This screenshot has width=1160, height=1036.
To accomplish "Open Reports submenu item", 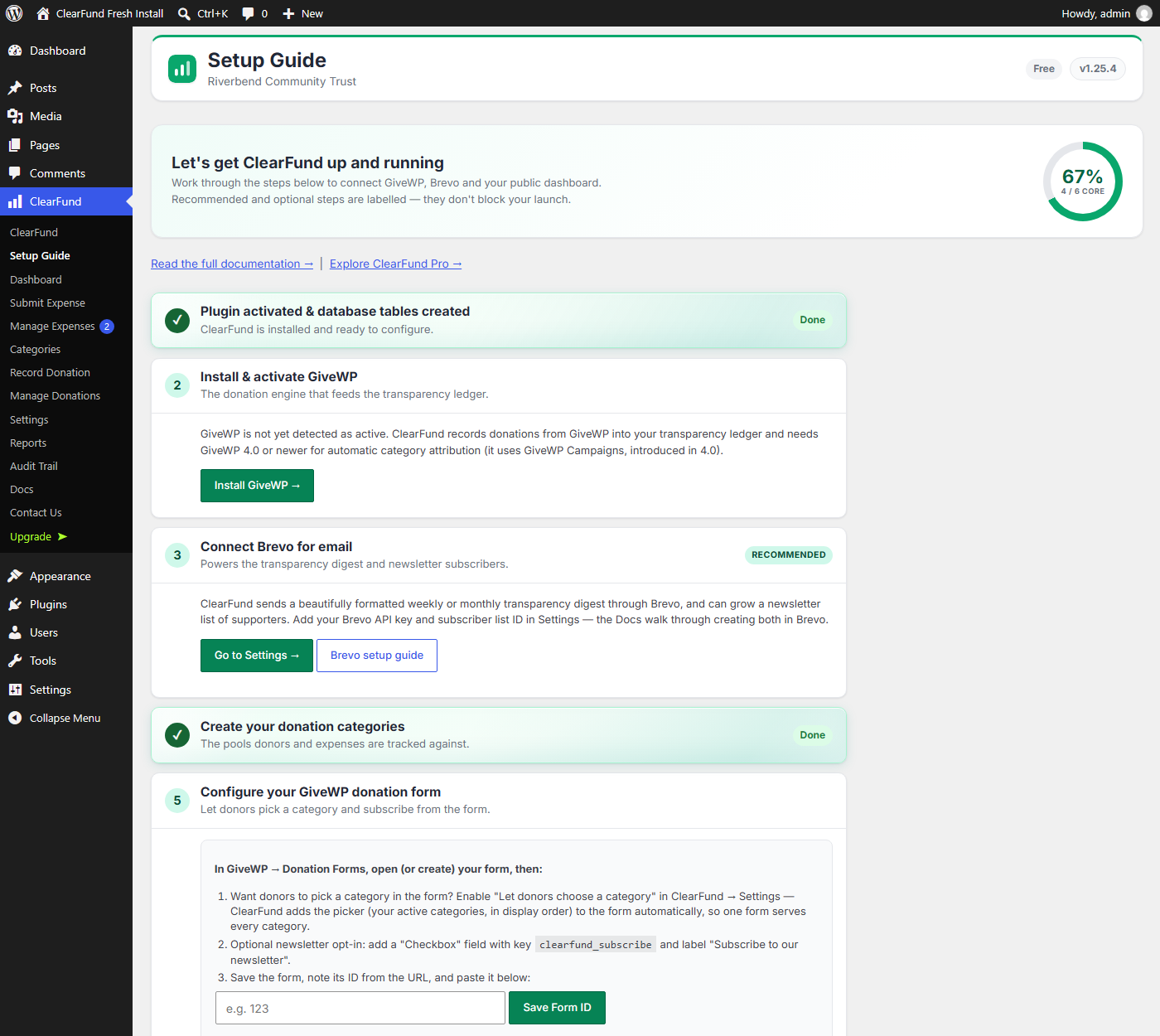I will pos(28,443).
